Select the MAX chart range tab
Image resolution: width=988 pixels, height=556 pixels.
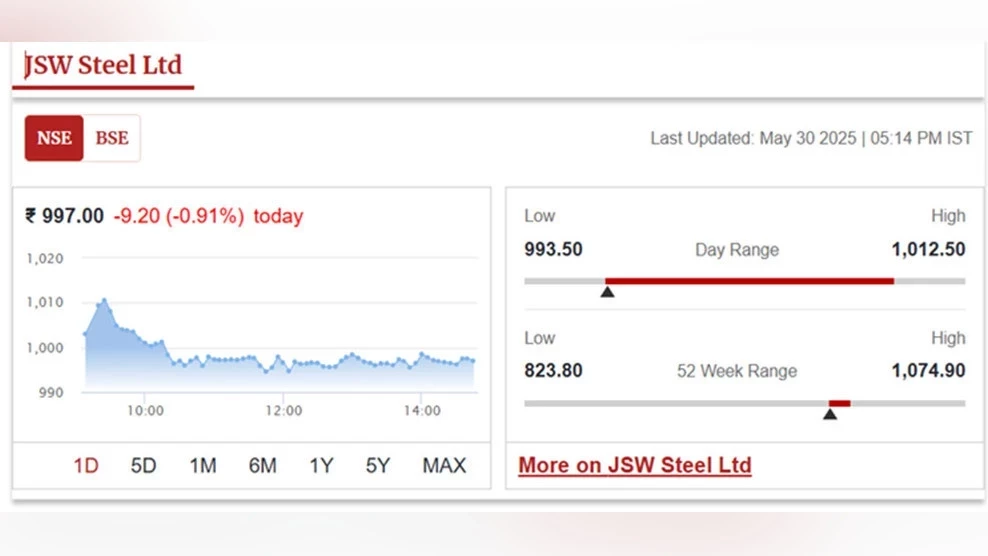pyautogui.click(x=444, y=466)
